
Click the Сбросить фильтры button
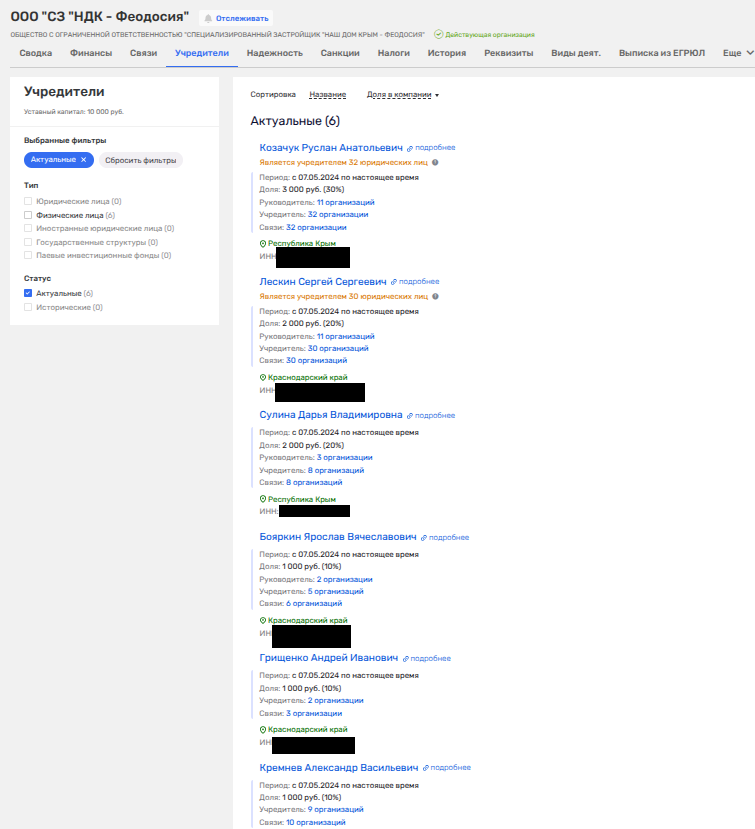(x=141, y=160)
